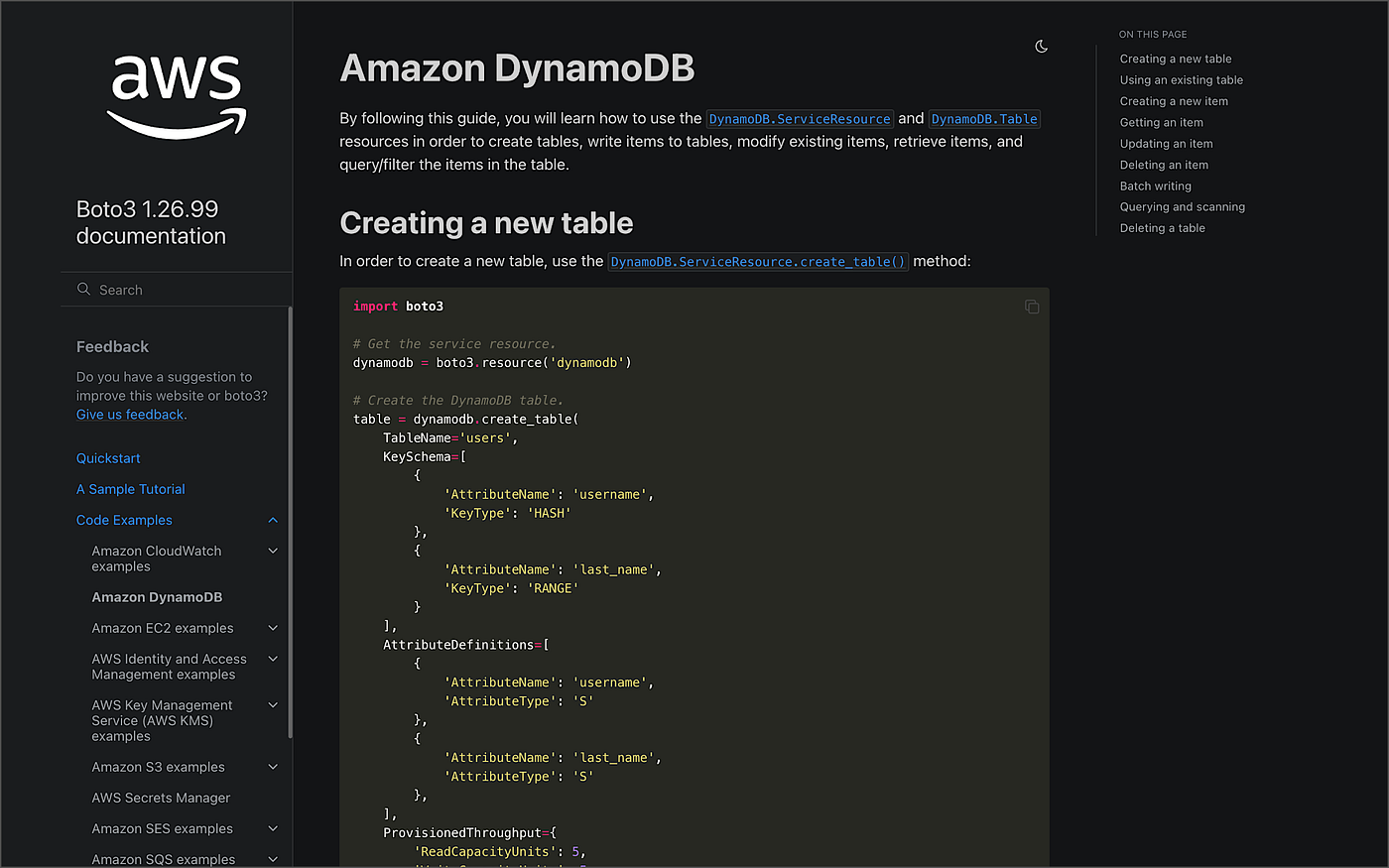
Task: Collapse the Code Examples section chevron
Action: (x=273, y=520)
